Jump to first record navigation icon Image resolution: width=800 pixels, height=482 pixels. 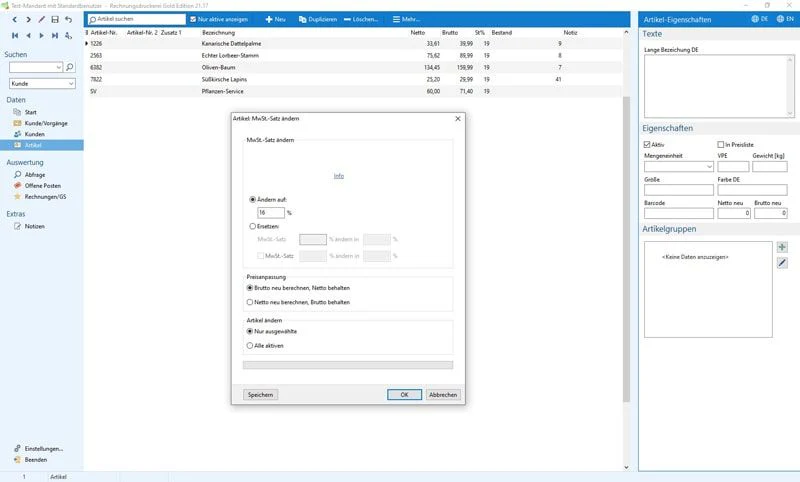[x=13, y=35]
